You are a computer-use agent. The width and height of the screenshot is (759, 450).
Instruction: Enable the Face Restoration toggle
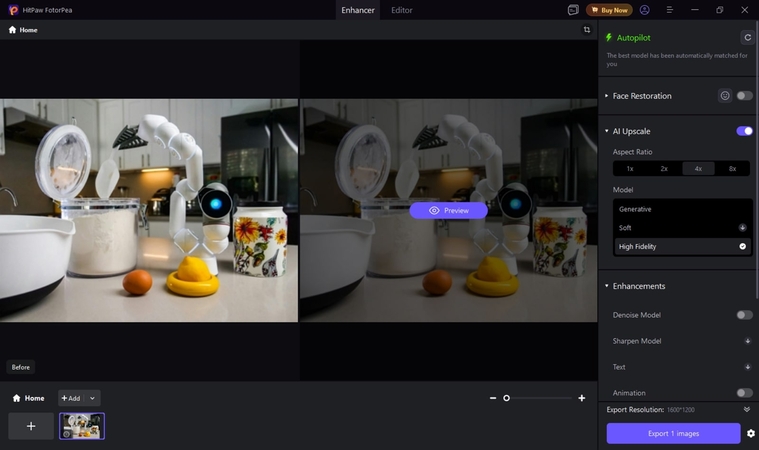tap(744, 96)
